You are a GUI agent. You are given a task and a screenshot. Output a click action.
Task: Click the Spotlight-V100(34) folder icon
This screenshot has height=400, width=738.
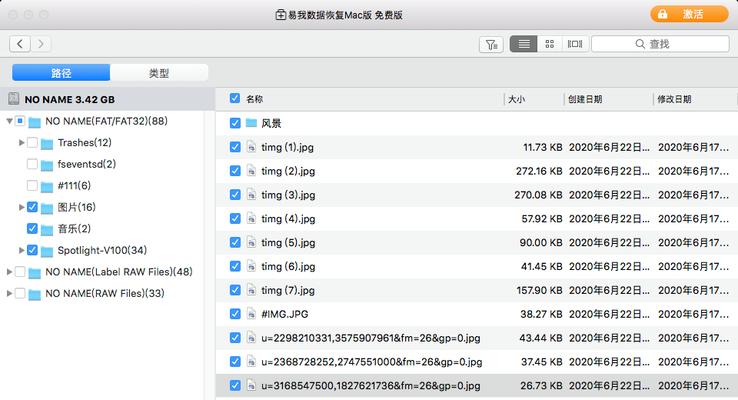[x=47, y=251]
